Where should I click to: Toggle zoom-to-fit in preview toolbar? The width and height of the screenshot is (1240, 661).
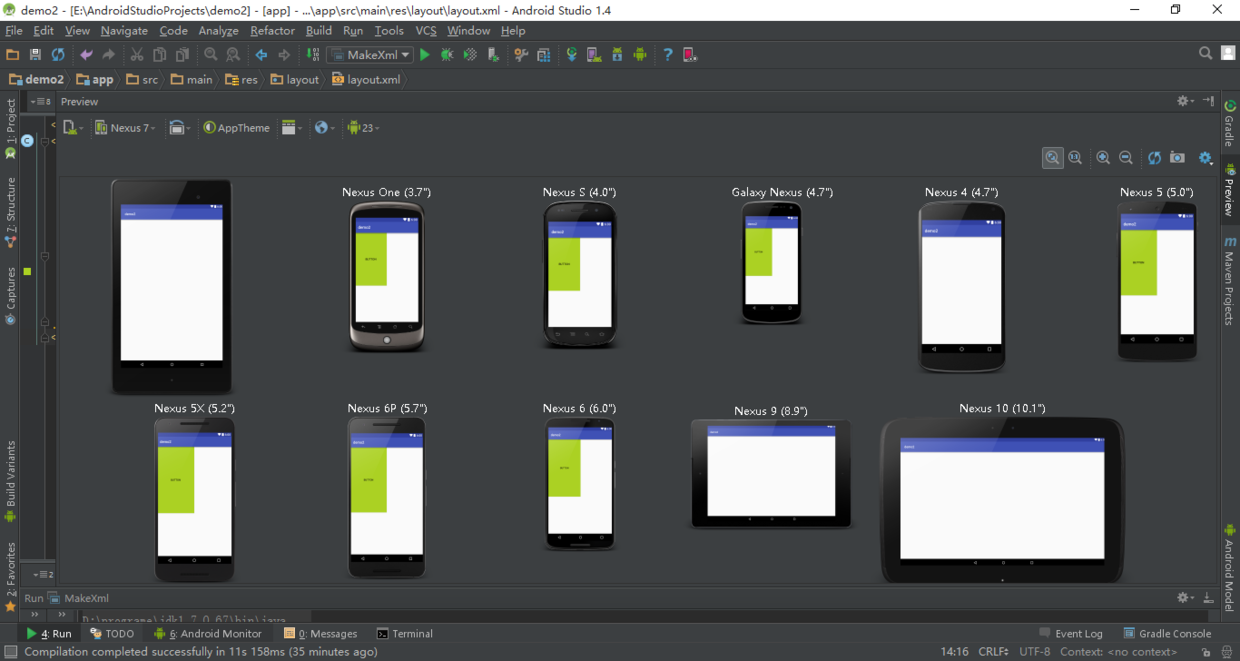coord(1052,158)
